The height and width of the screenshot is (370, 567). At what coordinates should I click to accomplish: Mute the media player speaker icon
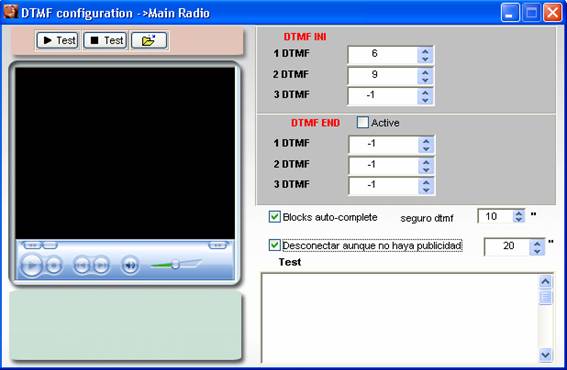click(130, 266)
